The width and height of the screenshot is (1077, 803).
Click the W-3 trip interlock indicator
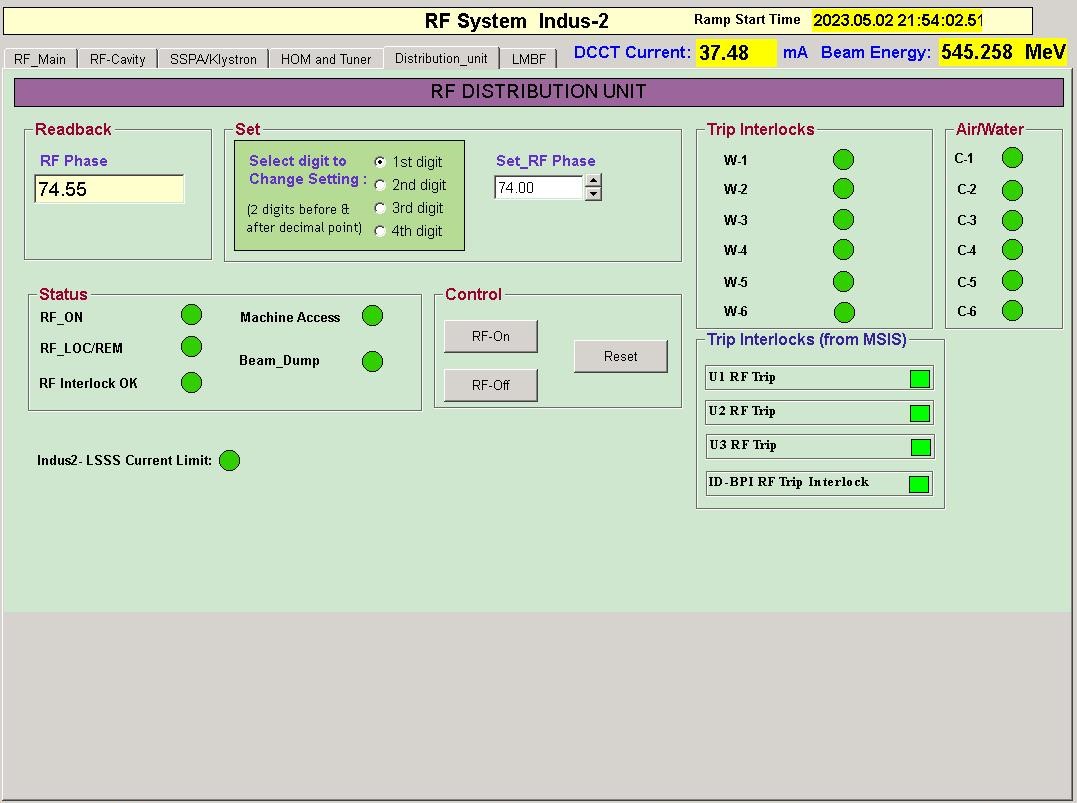(x=843, y=220)
